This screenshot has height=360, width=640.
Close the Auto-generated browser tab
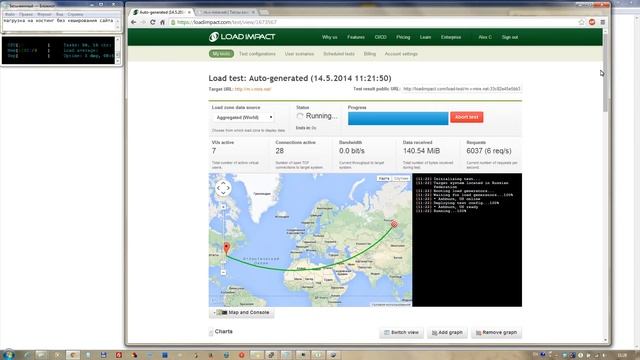pyautogui.click(x=189, y=12)
